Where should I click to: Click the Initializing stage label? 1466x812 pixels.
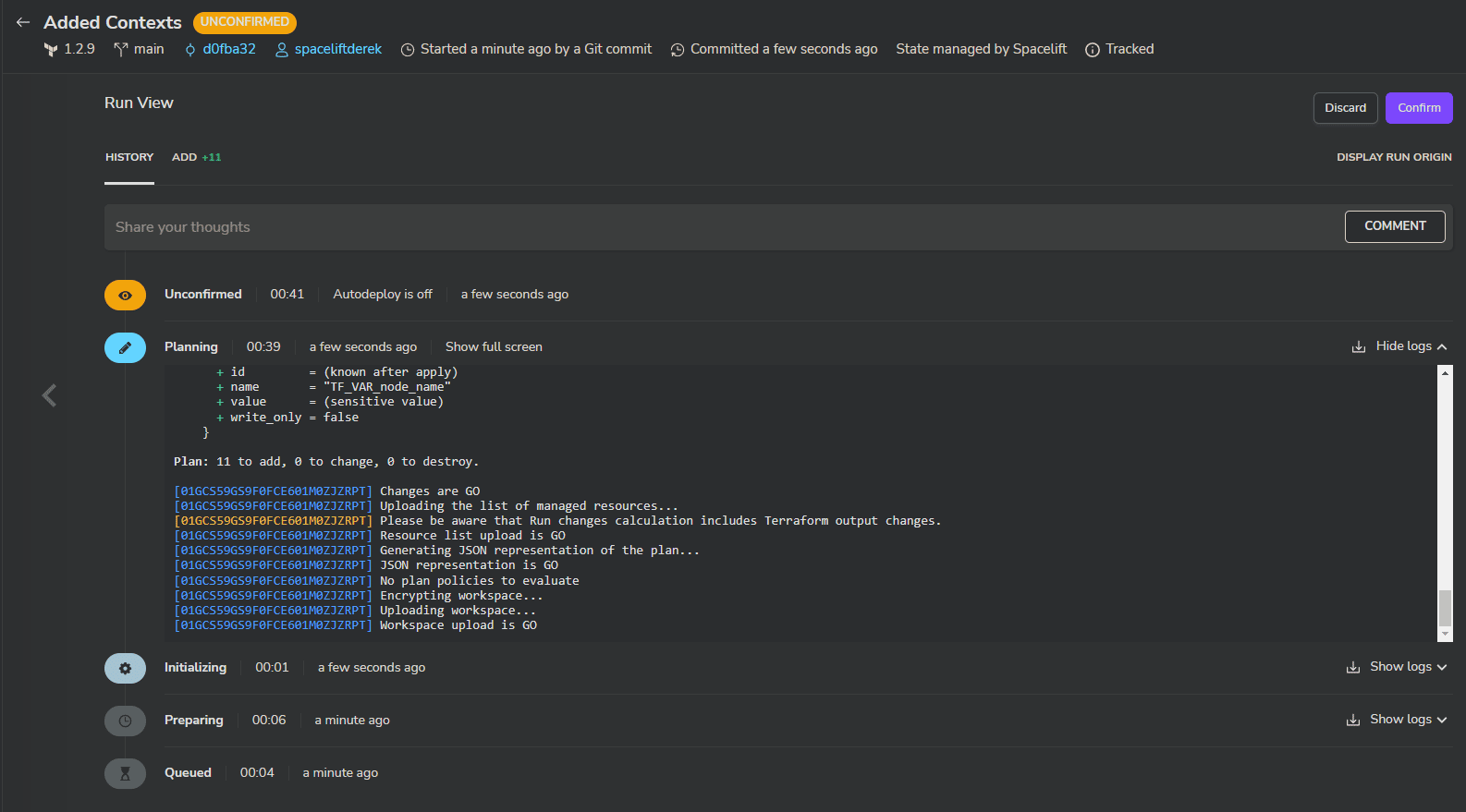pos(195,668)
